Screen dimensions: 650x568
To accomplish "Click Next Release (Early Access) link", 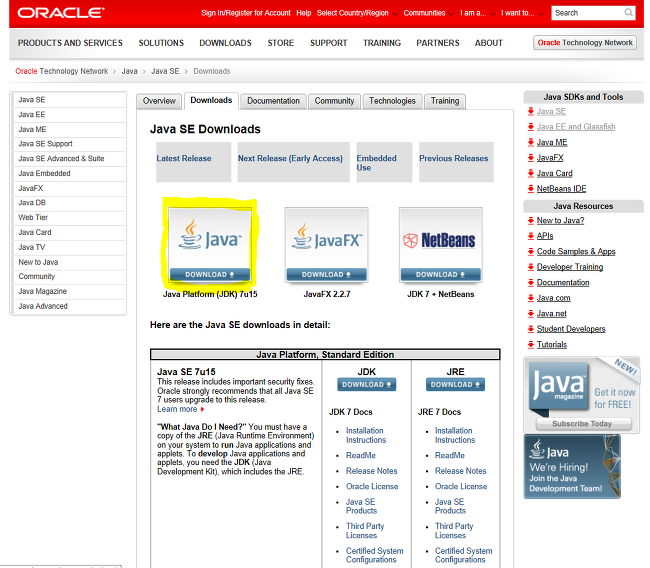I will (x=290, y=158).
